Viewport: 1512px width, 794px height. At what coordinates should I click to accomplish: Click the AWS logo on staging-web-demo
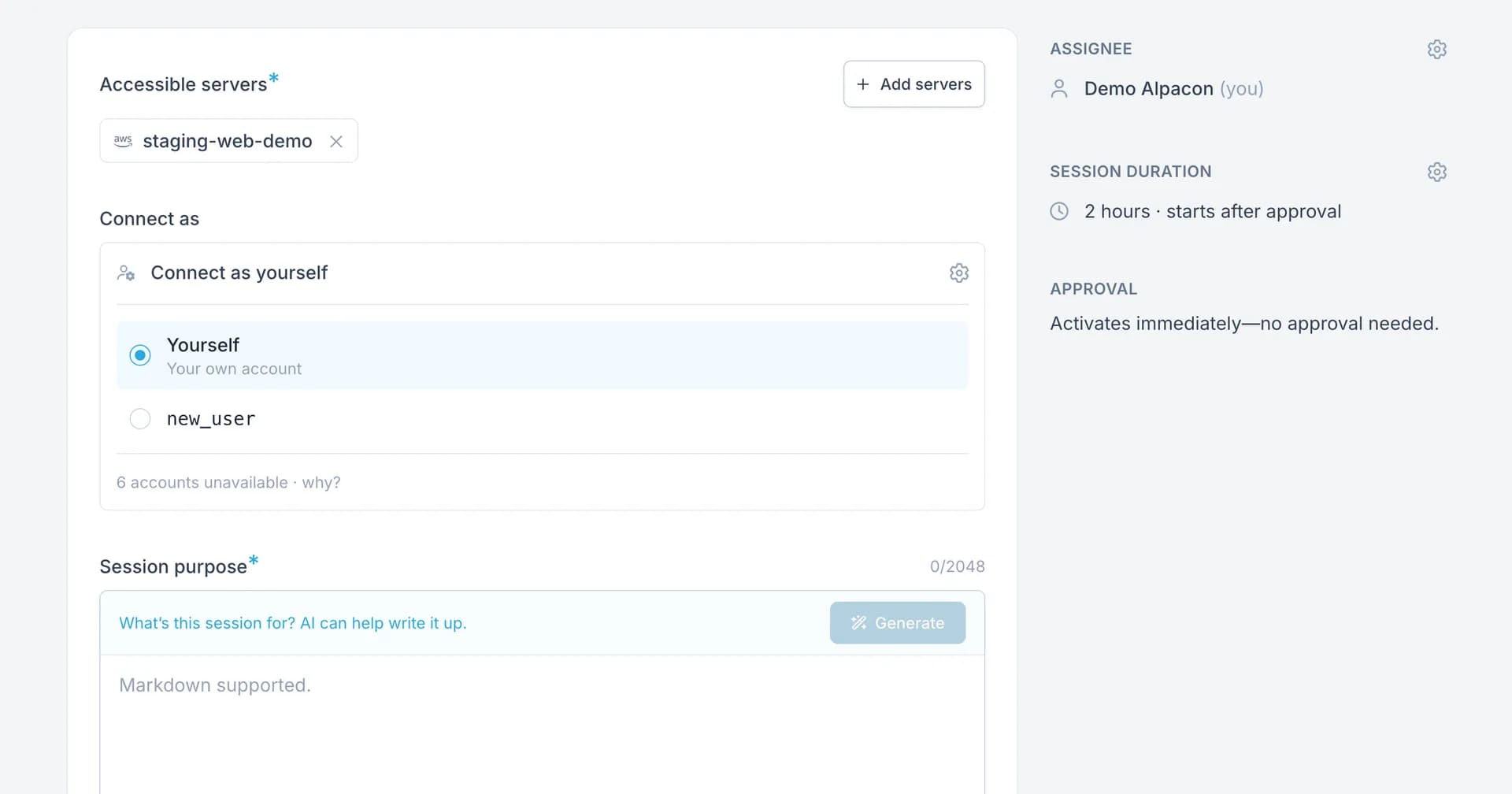click(x=123, y=141)
